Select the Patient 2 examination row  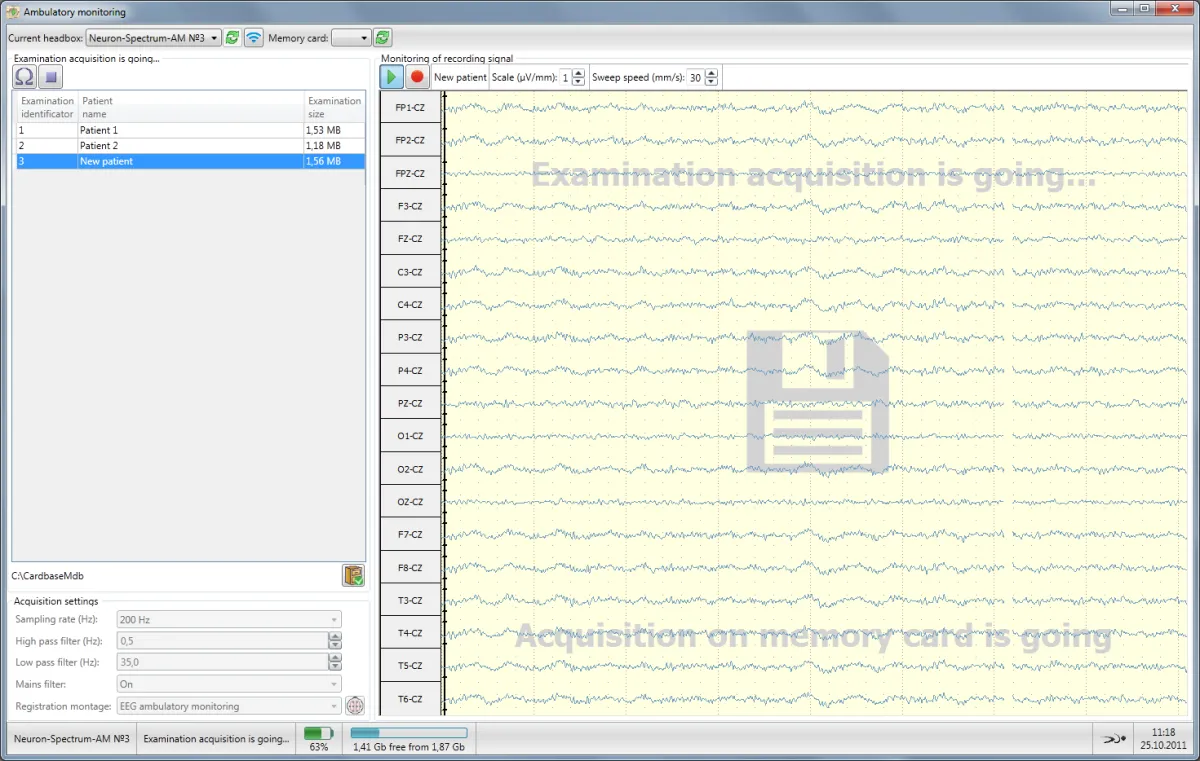[x=190, y=146]
